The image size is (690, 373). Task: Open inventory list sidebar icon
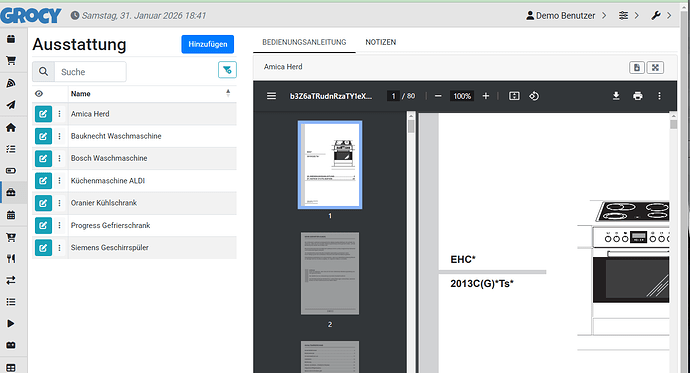pos(11,302)
